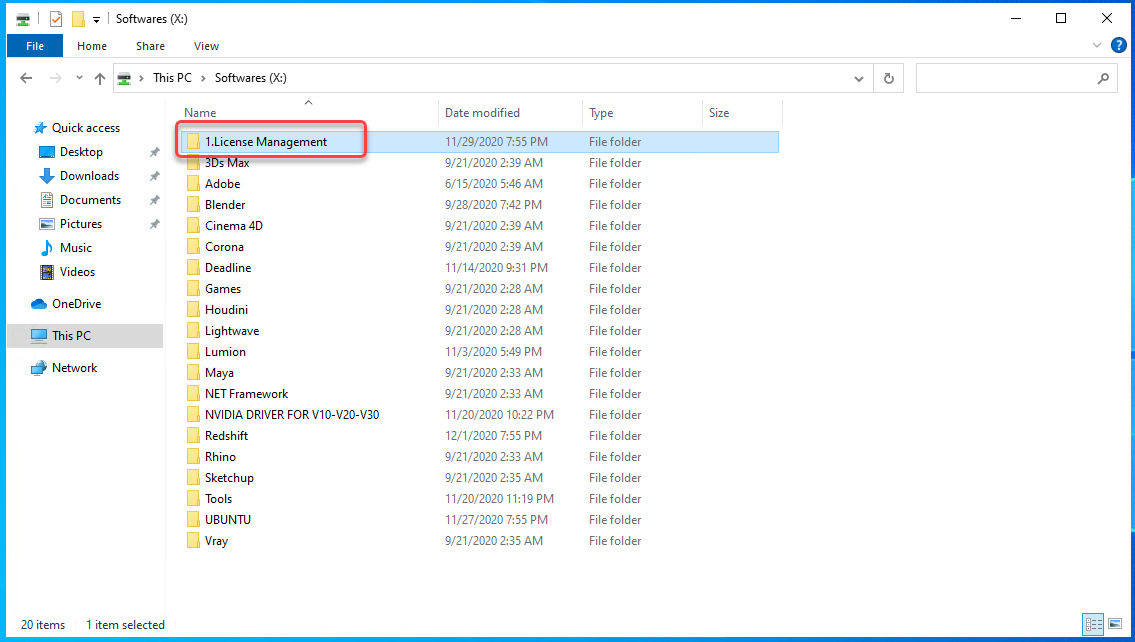The height and width of the screenshot is (642, 1135).
Task: Open address bar history dropdown
Action: pos(859,78)
